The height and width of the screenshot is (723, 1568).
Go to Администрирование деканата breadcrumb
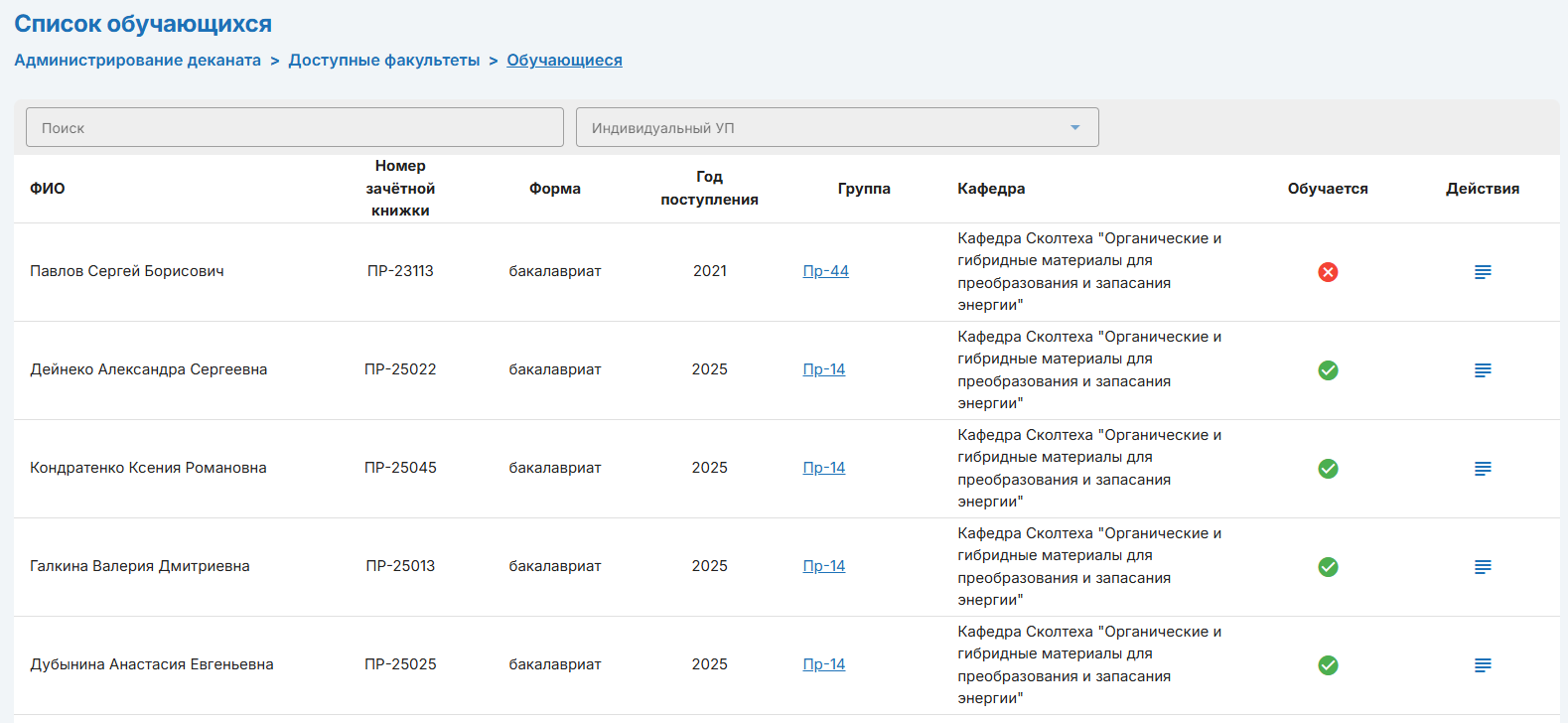coord(137,61)
